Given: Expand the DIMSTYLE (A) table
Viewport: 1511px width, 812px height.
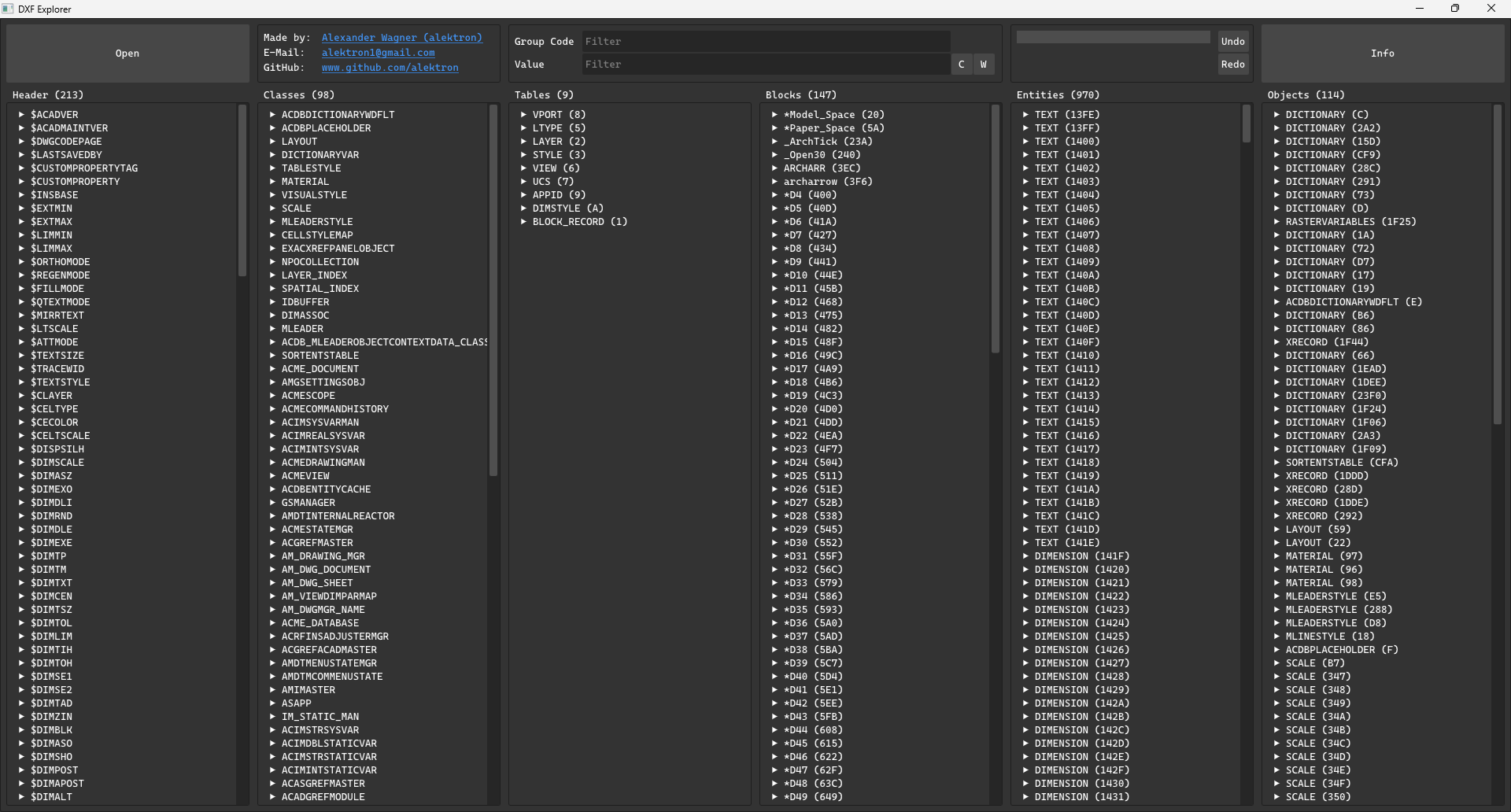Looking at the screenshot, I should [523, 209].
